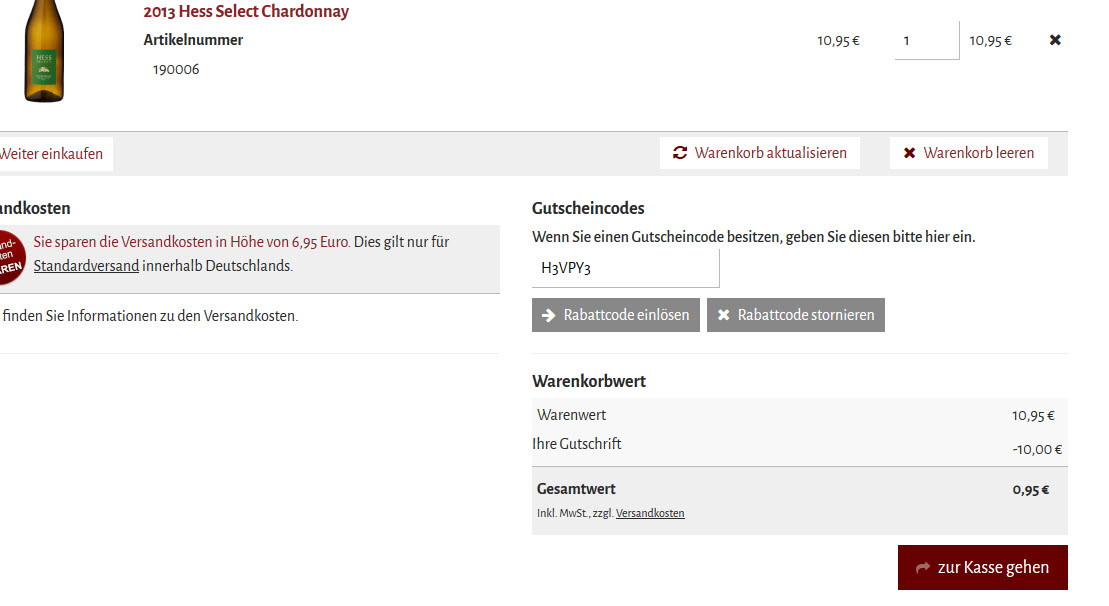The image size is (1109, 606).
Task: Cancel the code with Rabattcode stornieren
Action: point(796,315)
